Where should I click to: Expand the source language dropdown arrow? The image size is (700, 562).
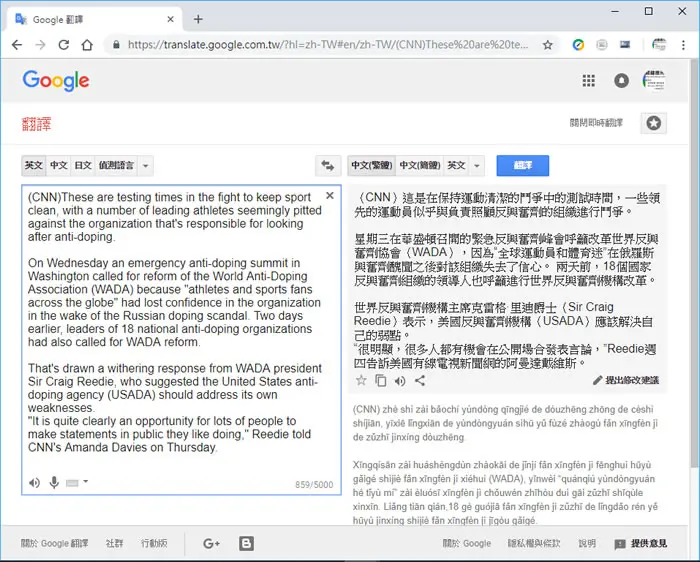(x=146, y=166)
